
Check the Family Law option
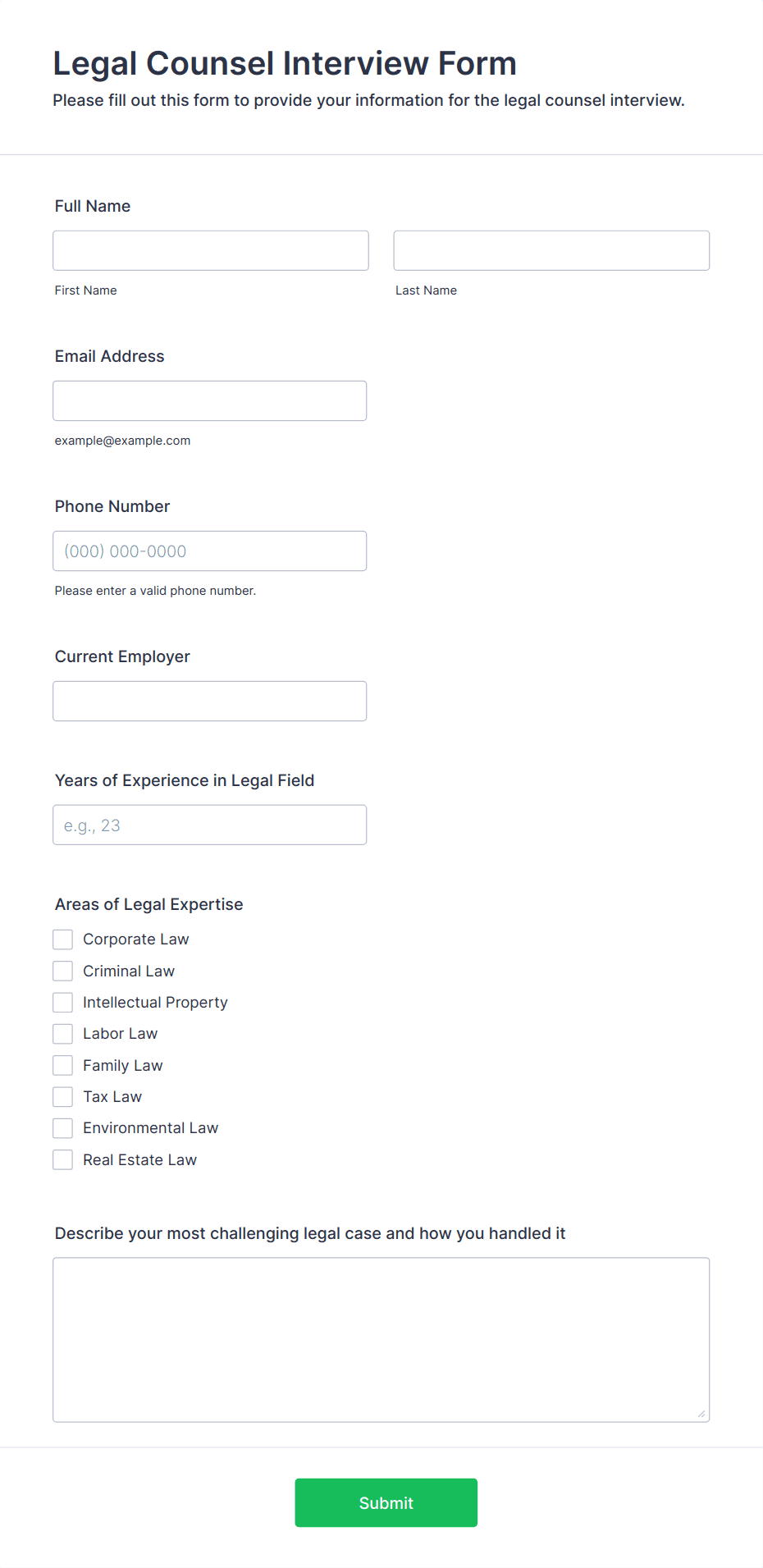[63, 1065]
